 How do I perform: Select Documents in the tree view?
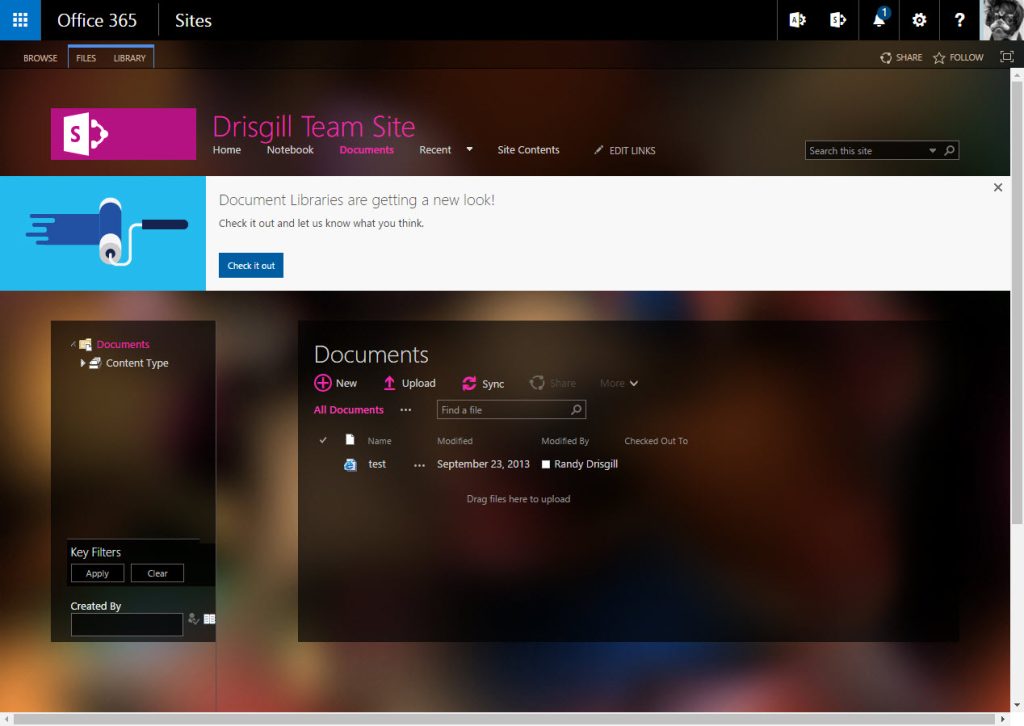point(123,344)
